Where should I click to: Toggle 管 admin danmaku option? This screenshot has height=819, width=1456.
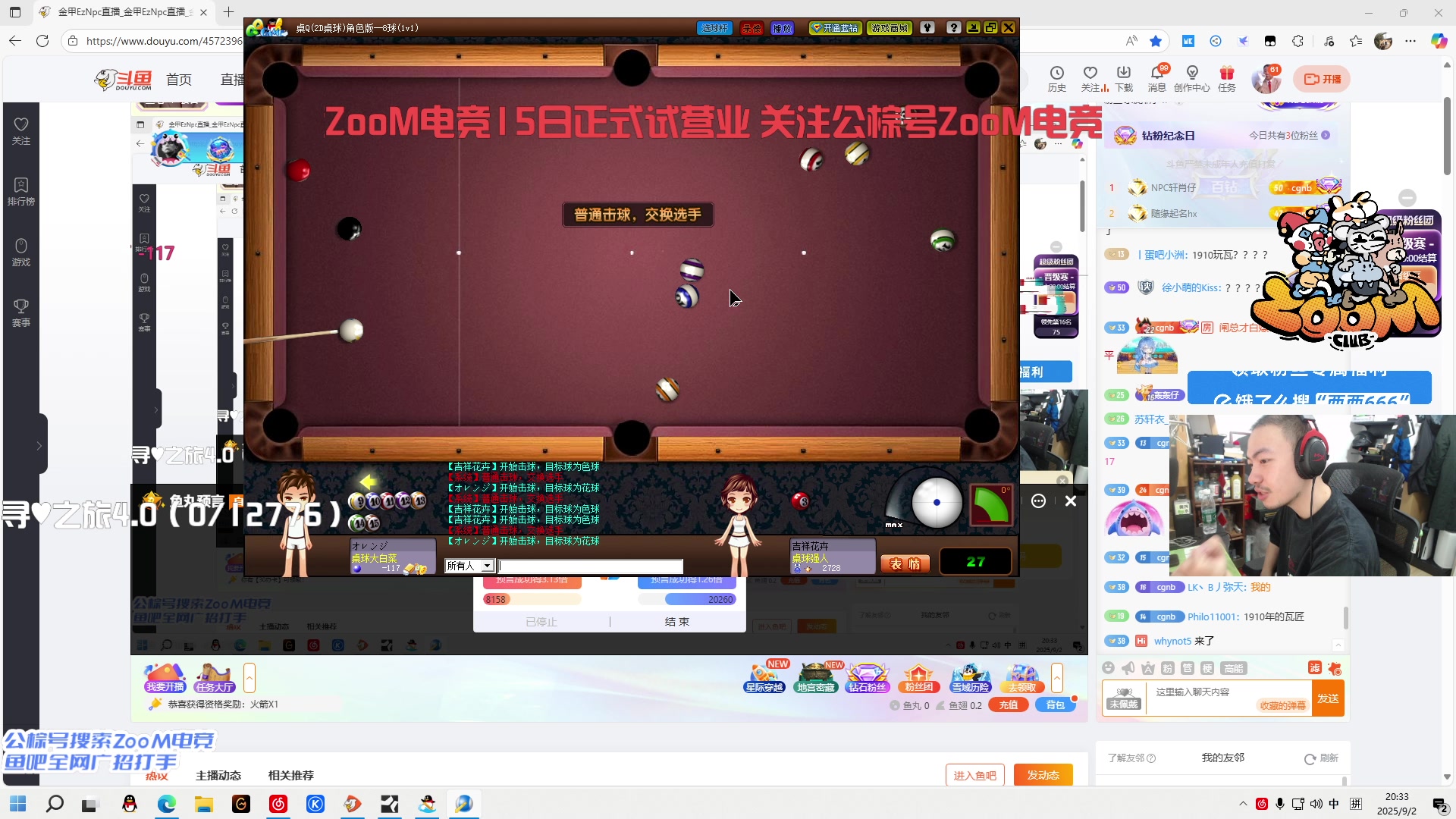1188,668
